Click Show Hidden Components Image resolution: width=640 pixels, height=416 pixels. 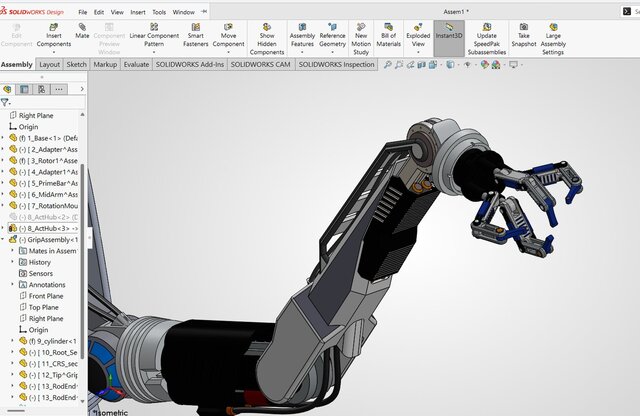(x=267, y=39)
